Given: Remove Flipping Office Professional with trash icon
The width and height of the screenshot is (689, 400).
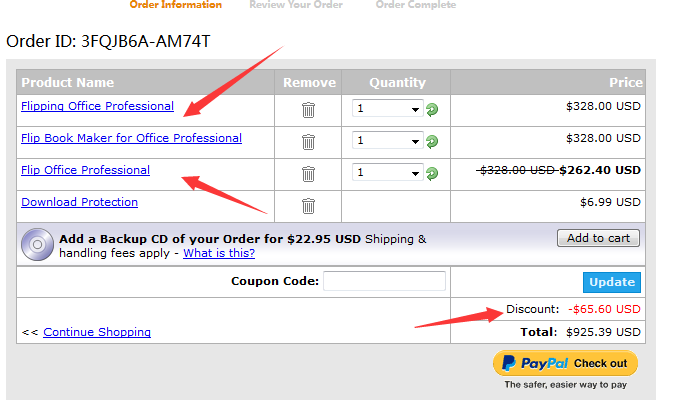Looking at the screenshot, I should 308,110.
